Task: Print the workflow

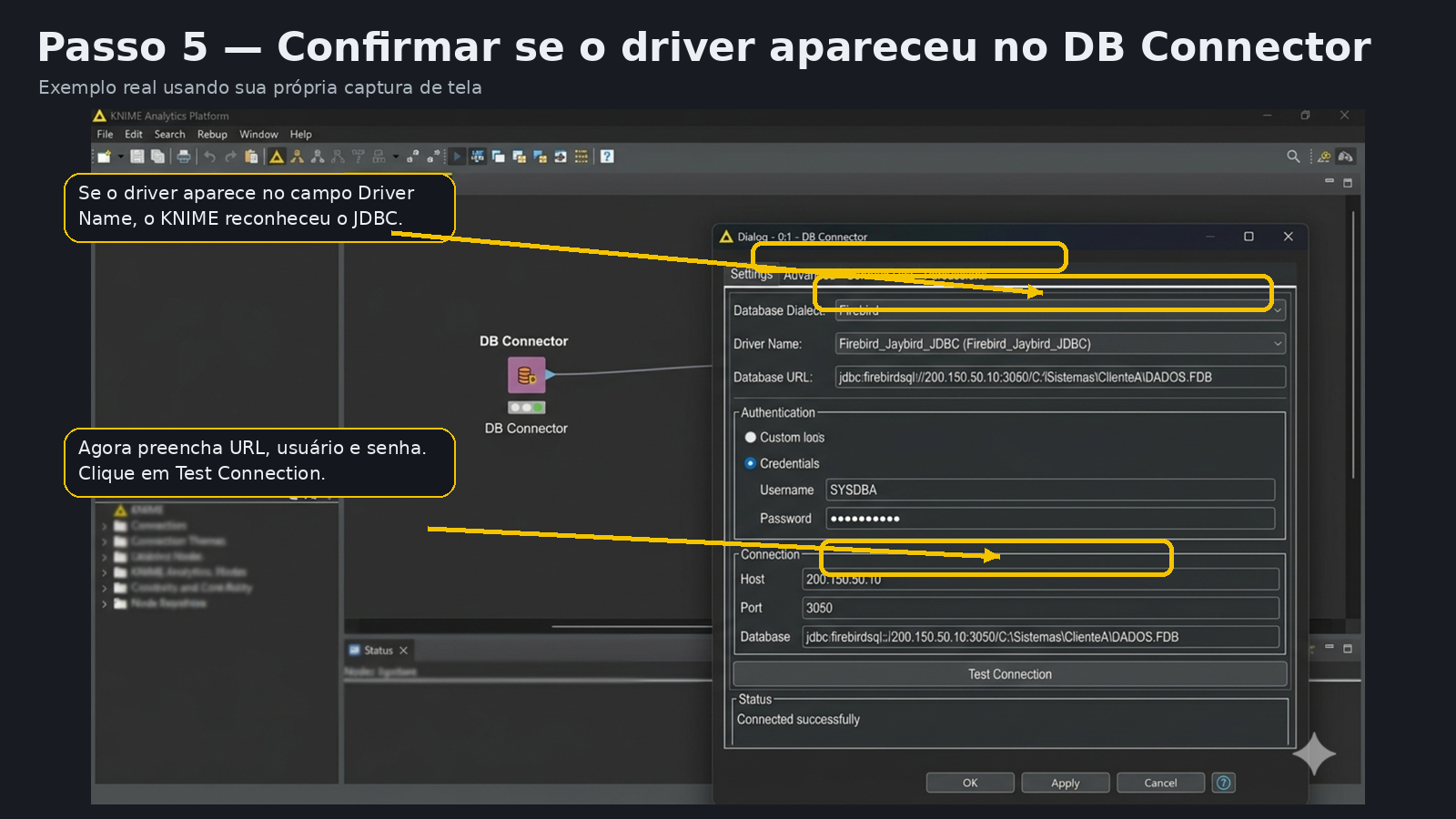Action: pos(185,156)
